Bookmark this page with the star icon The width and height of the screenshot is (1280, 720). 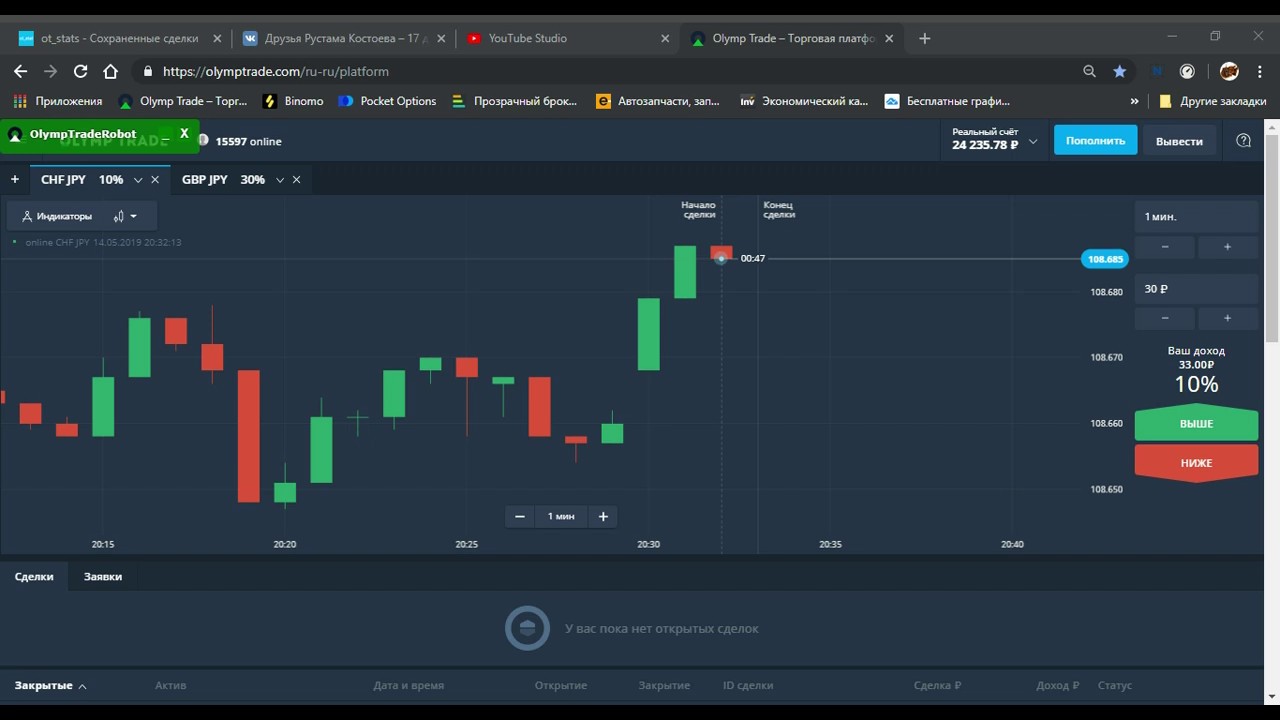point(1120,71)
